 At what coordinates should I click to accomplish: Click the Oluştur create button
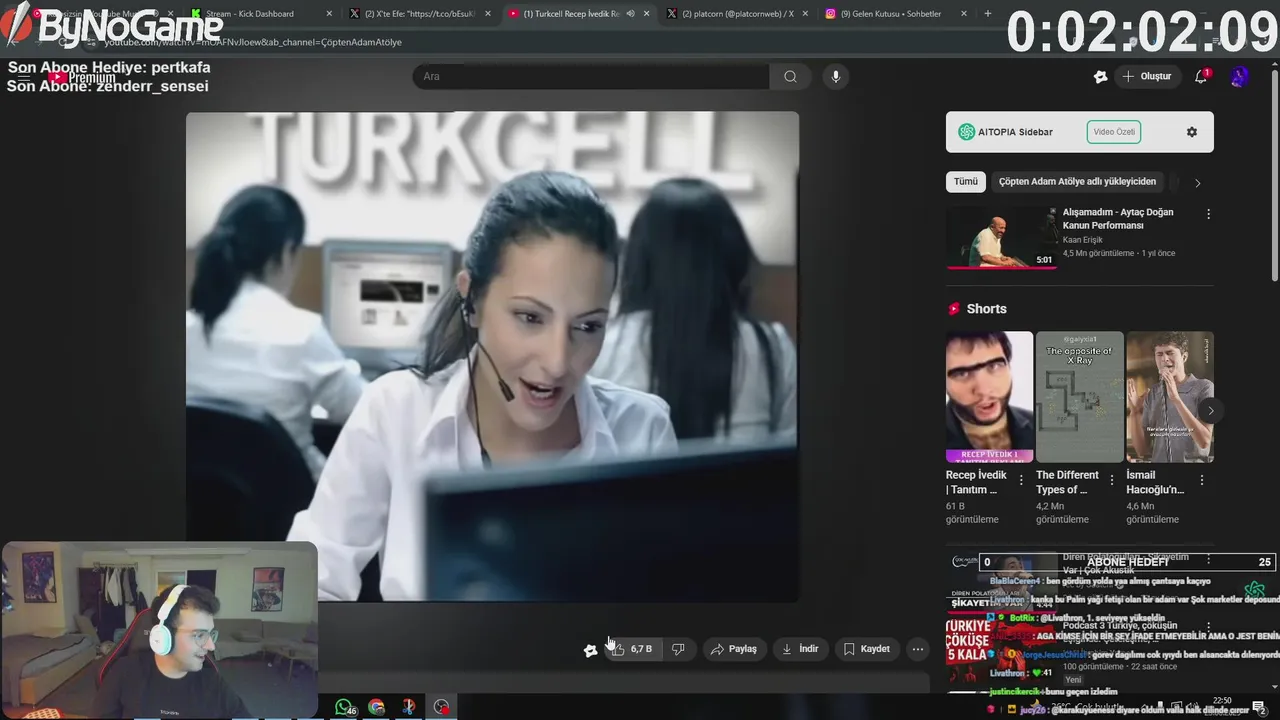point(1147,76)
